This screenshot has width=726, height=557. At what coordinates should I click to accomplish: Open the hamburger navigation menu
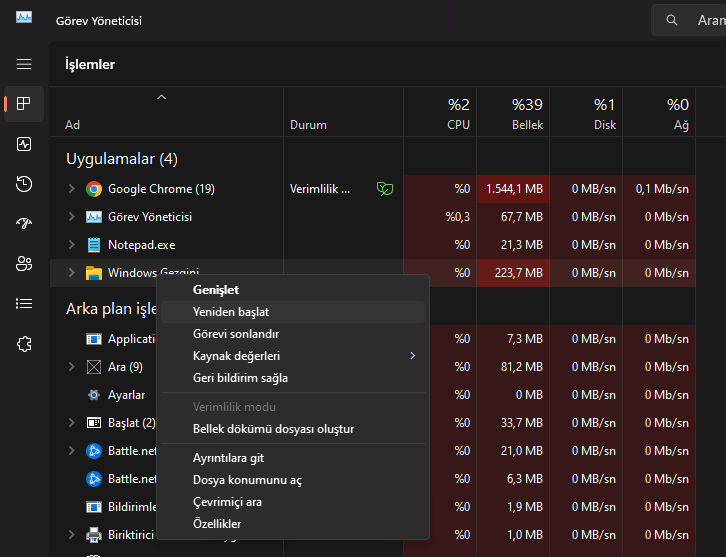point(24,64)
